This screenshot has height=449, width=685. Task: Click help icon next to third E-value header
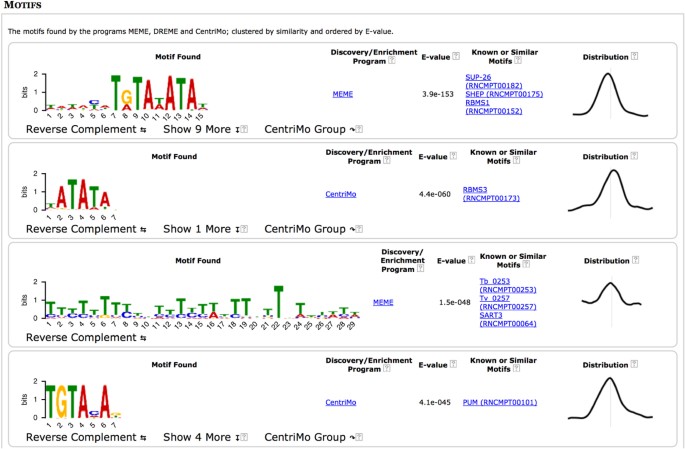471,260
